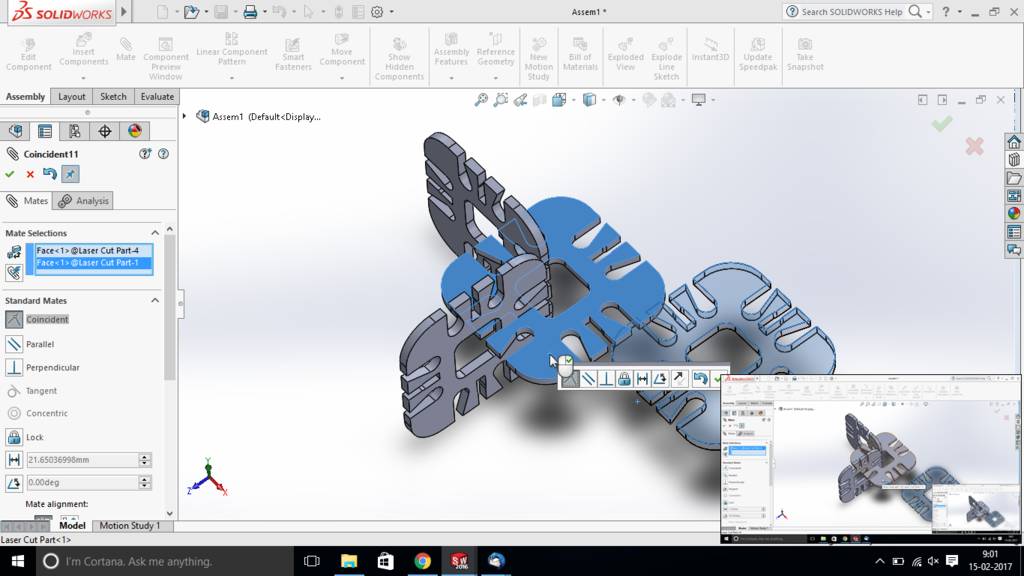Image resolution: width=1024 pixels, height=576 pixels.
Task: Open the DisplayManager color sphere tab
Action: click(135, 131)
